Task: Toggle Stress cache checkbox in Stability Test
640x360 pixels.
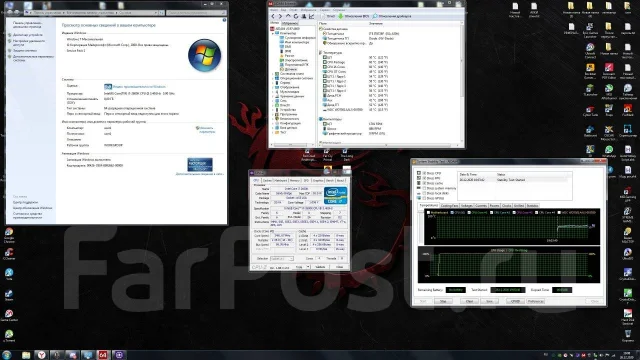Action: coord(424,183)
